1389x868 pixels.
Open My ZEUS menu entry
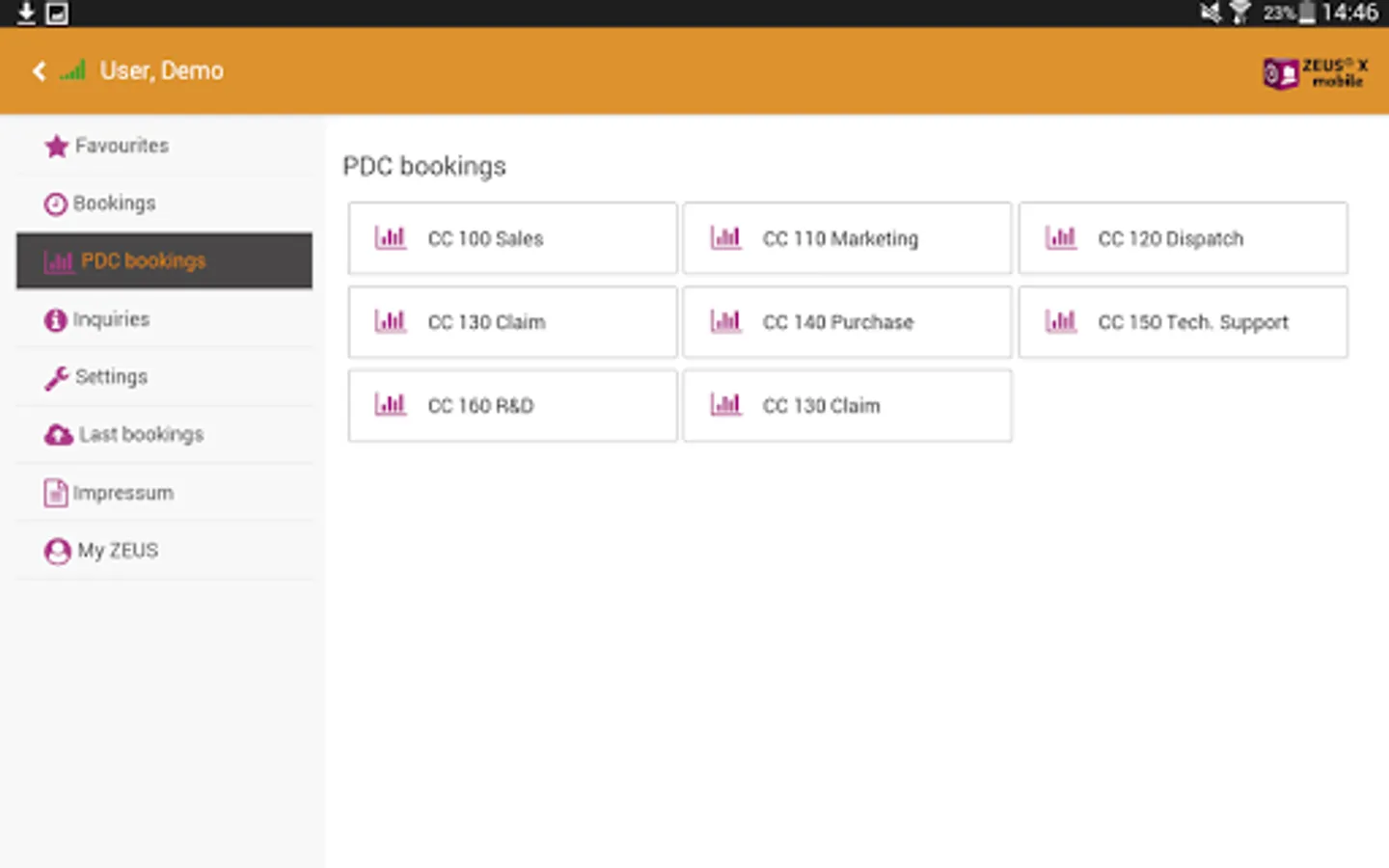(x=165, y=551)
